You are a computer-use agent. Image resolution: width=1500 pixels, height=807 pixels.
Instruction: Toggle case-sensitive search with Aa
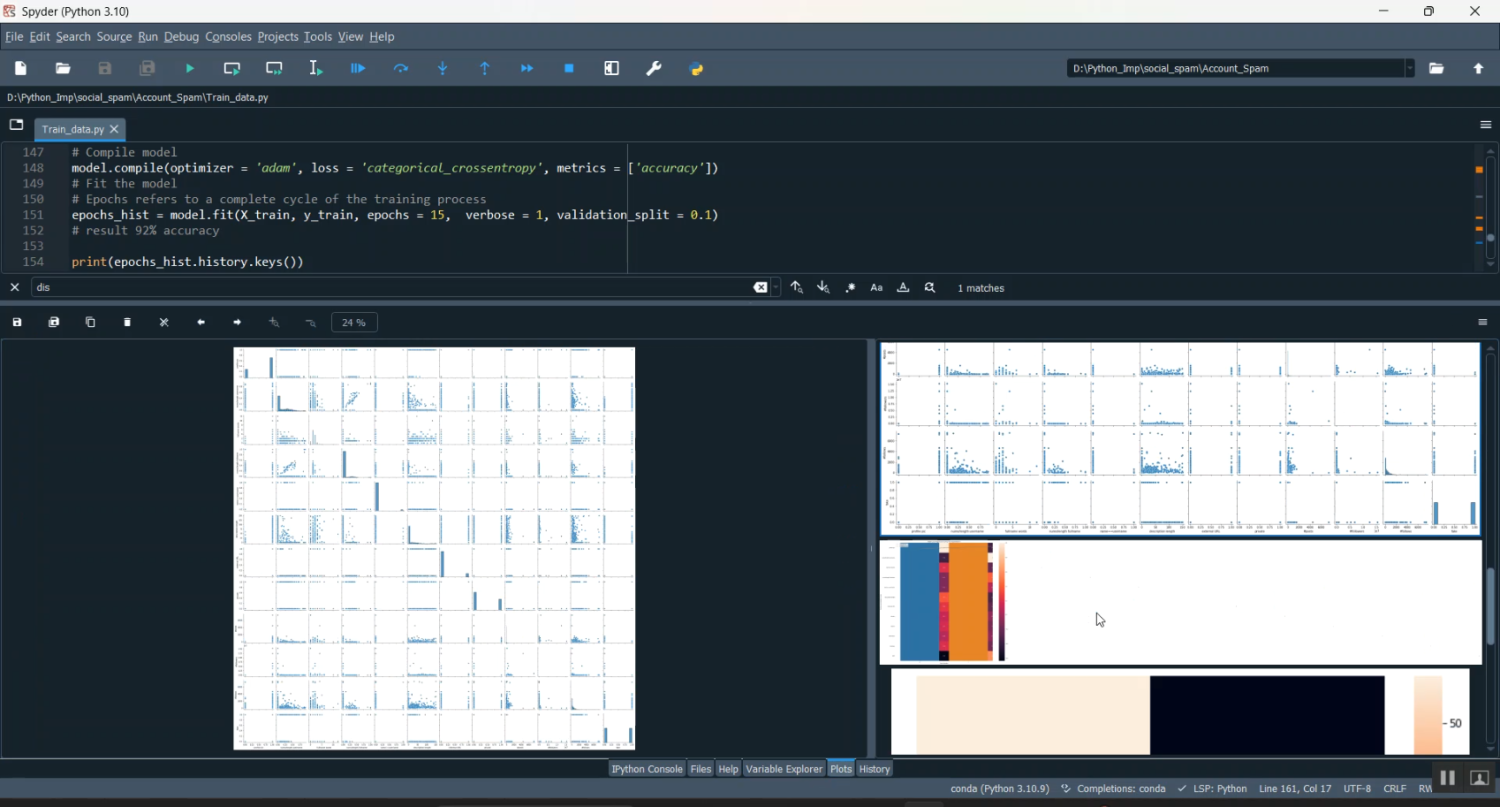tap(877, 287)
